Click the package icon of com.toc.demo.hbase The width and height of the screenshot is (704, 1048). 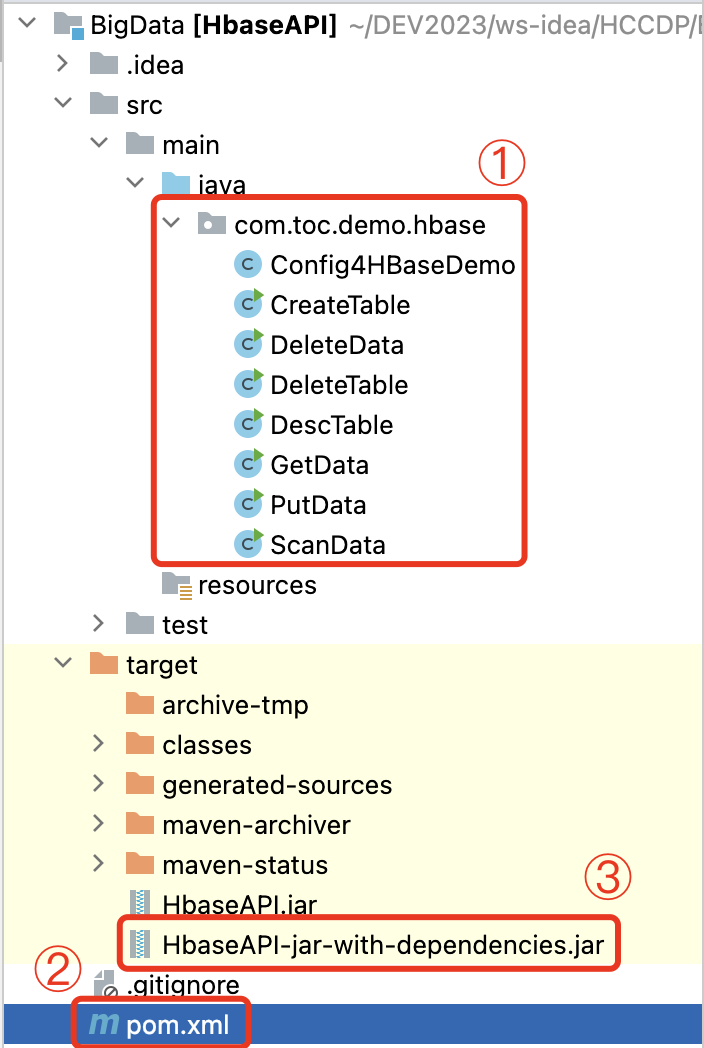point(210,224)
